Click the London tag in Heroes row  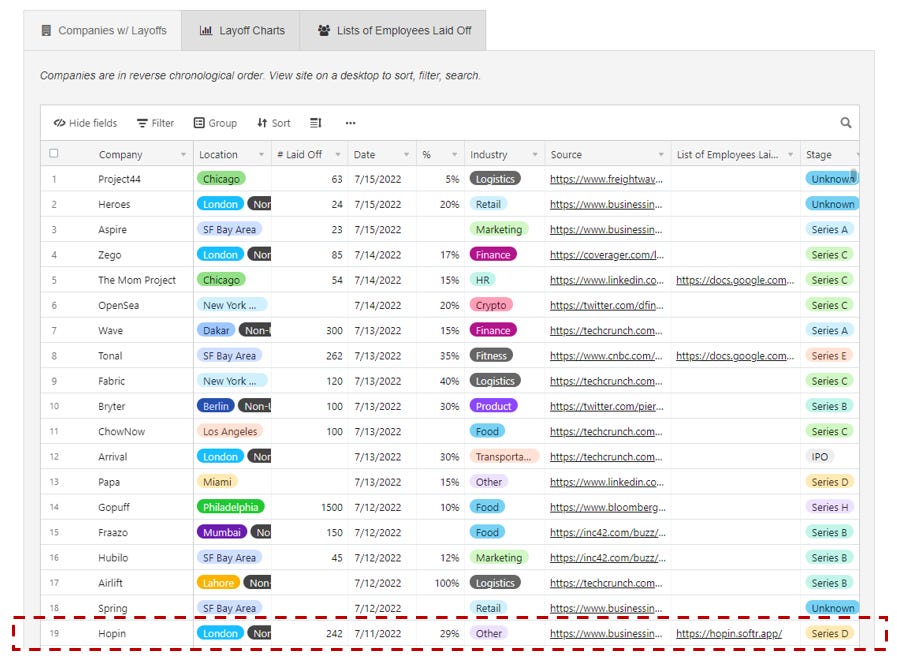click(x=220, y=204)
